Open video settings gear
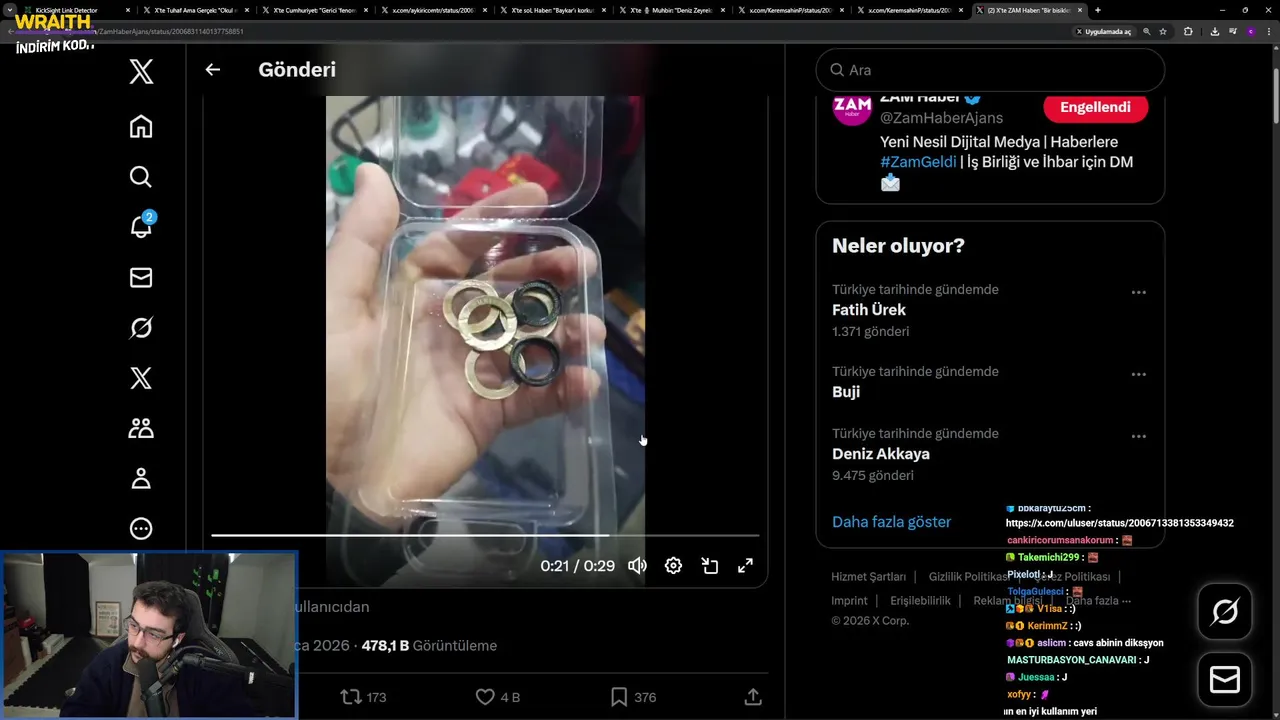The width and height of the screenshot is (1280, 720). [x=673, y=566]
